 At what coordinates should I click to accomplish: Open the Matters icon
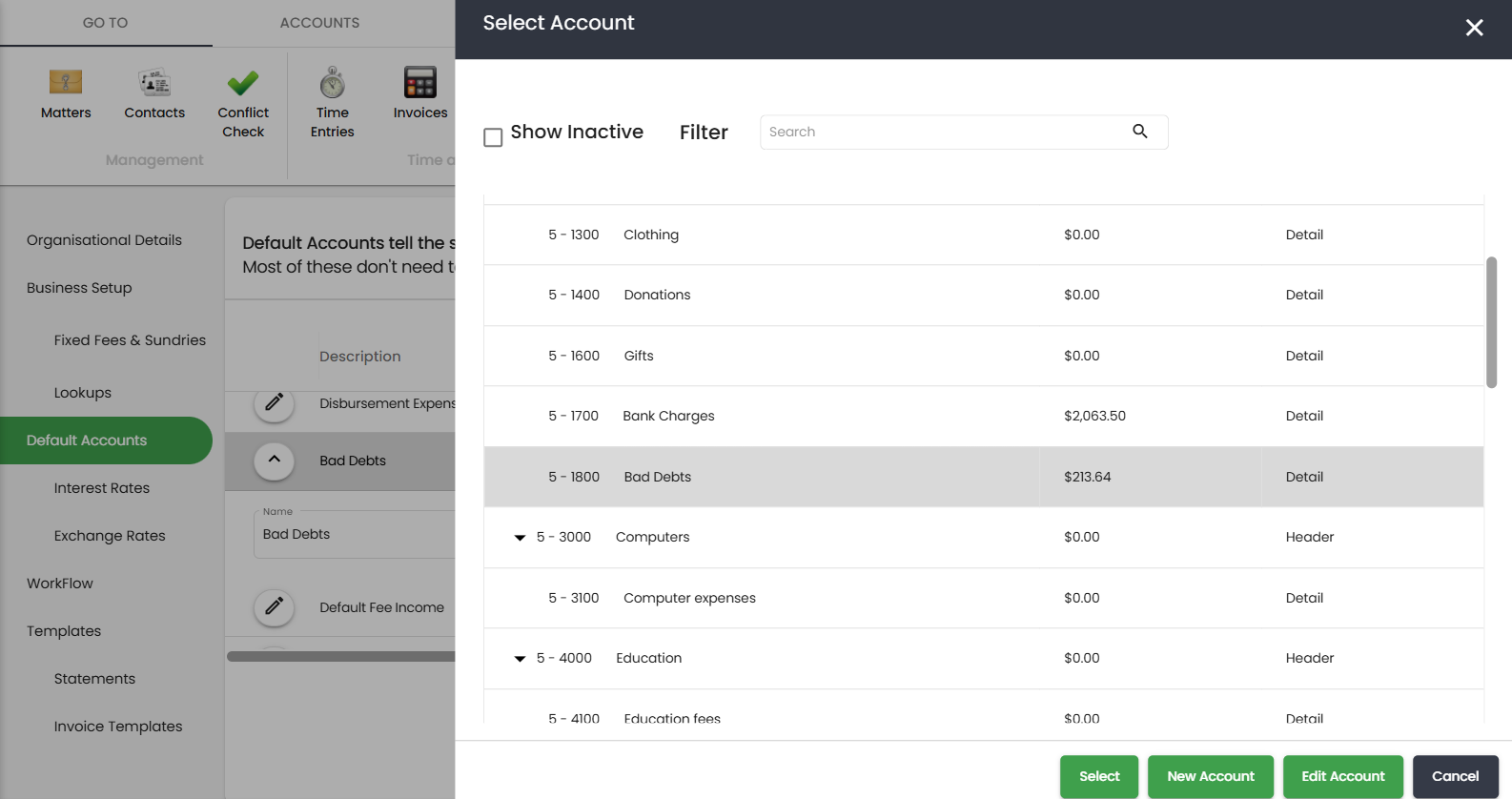pyautogui.click(x=66, y=83)
